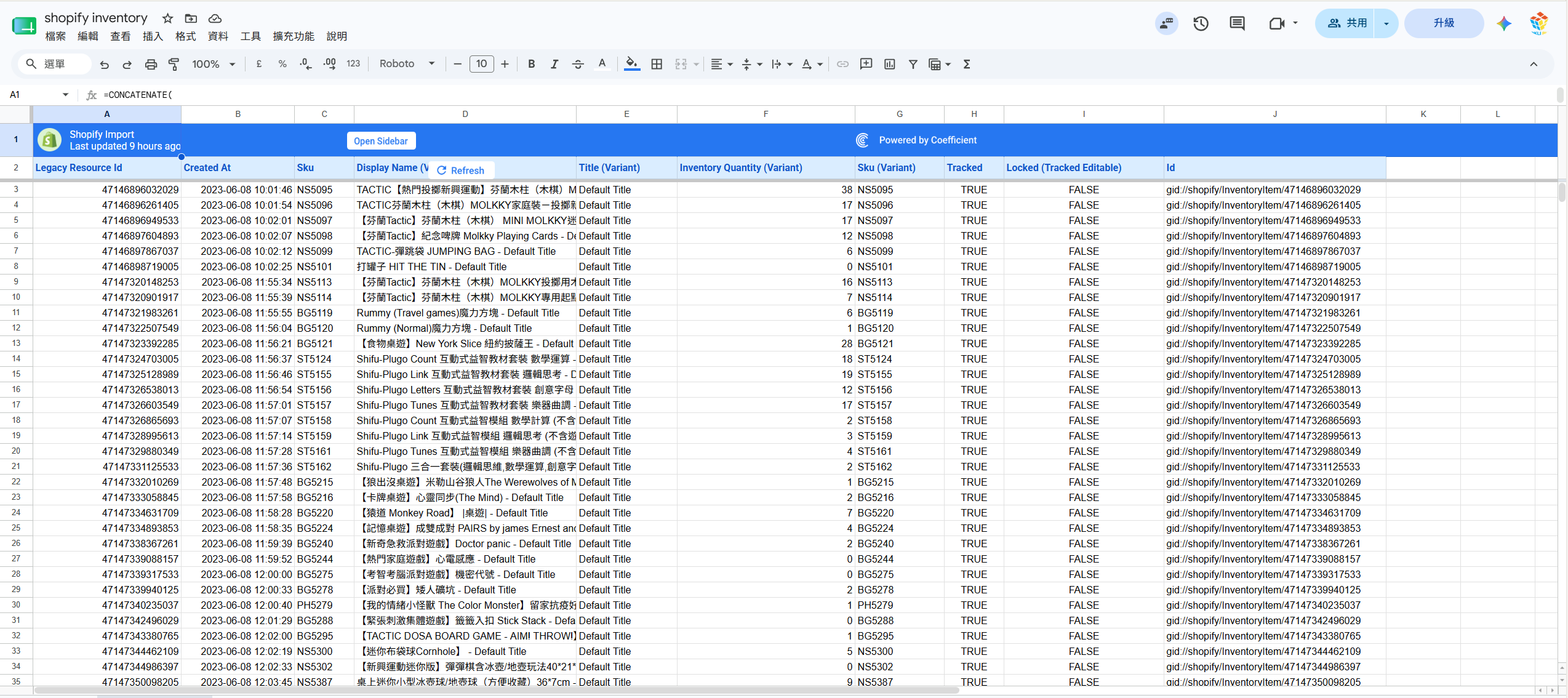Image resolution: width=1568 pixels, height=698 pixels.
Task: Open the 擴充功能 menu
Action: (294, 36)
